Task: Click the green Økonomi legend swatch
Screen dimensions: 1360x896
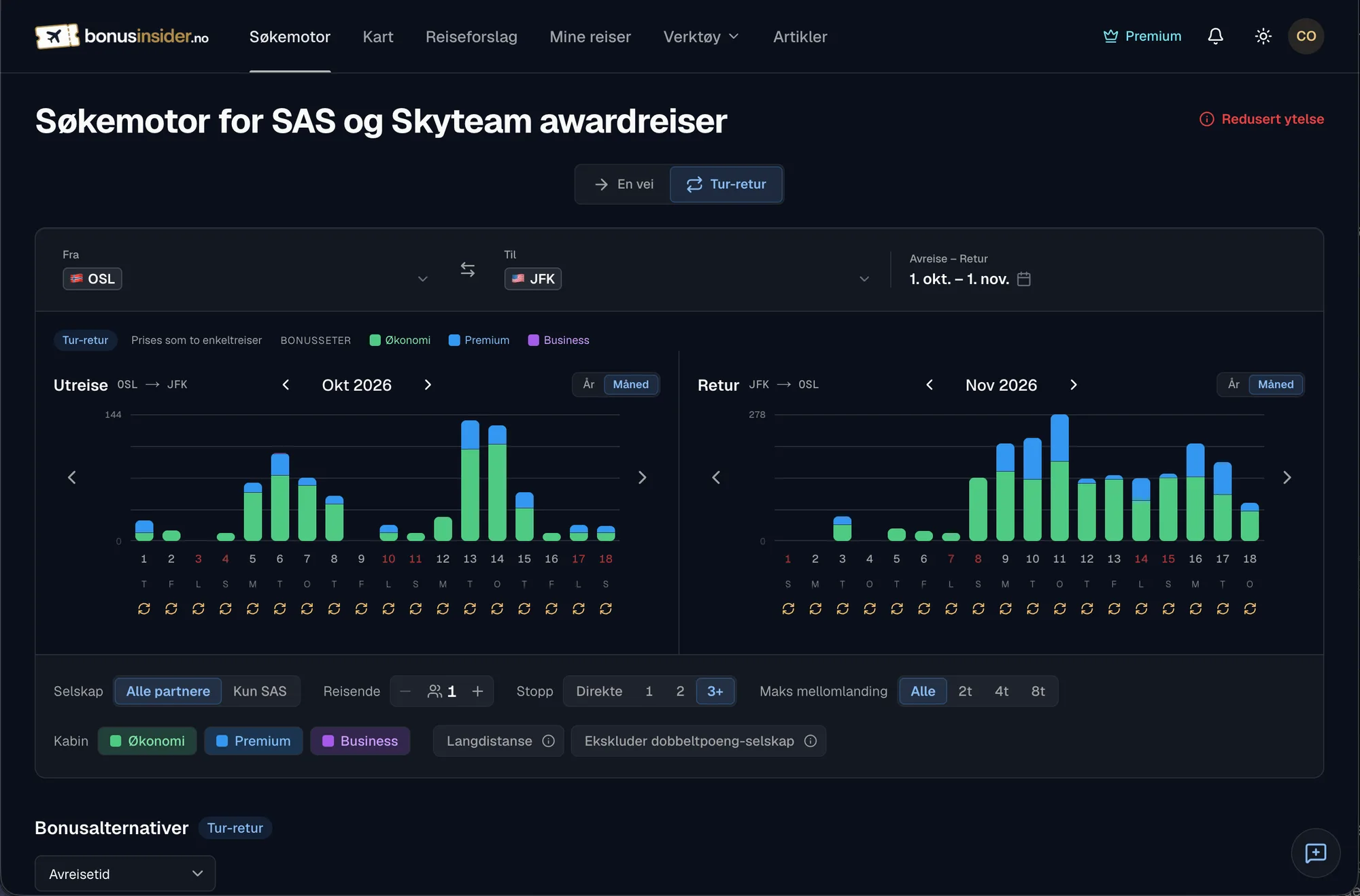Action: coord(375,340)
